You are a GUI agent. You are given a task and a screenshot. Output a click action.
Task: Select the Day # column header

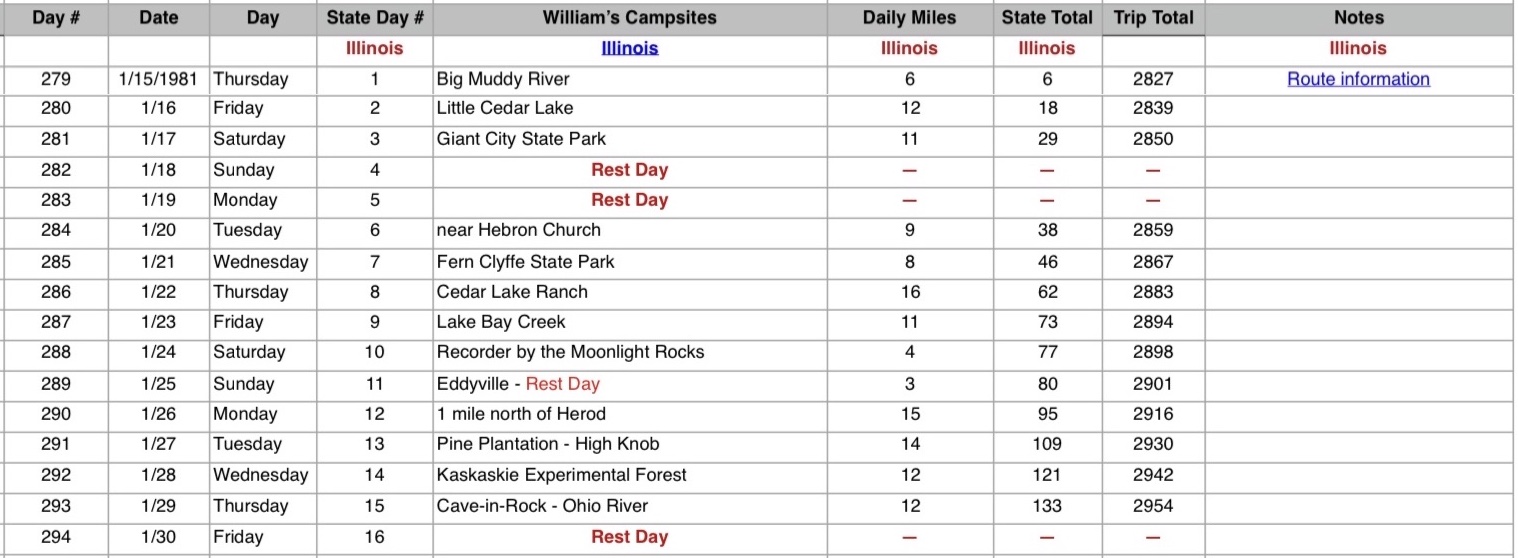pyautogui.click(x=56, y=18)
